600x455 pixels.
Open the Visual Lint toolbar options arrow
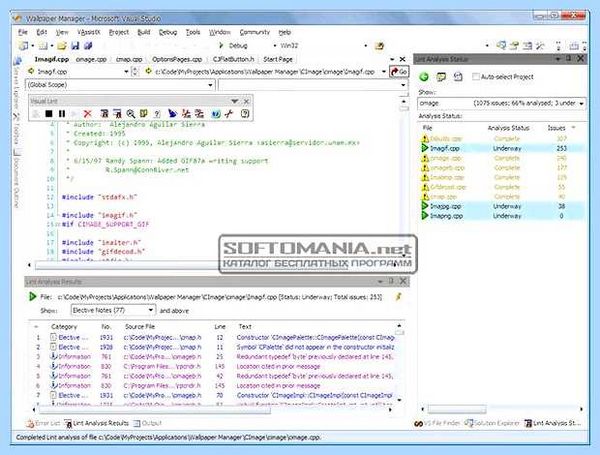(235, 101)
